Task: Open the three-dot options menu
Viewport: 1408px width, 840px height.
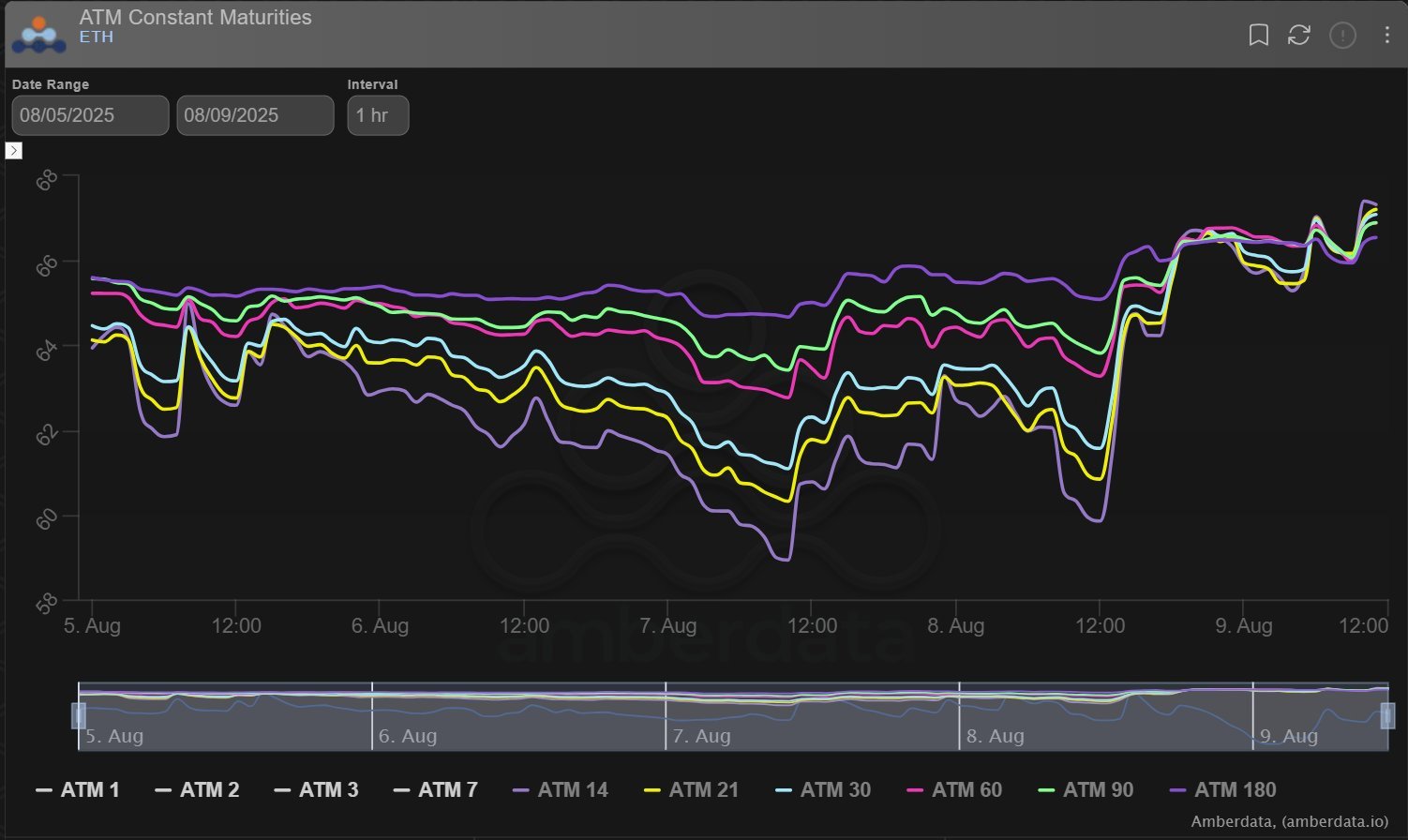Action: click(x=1386, y=36)
